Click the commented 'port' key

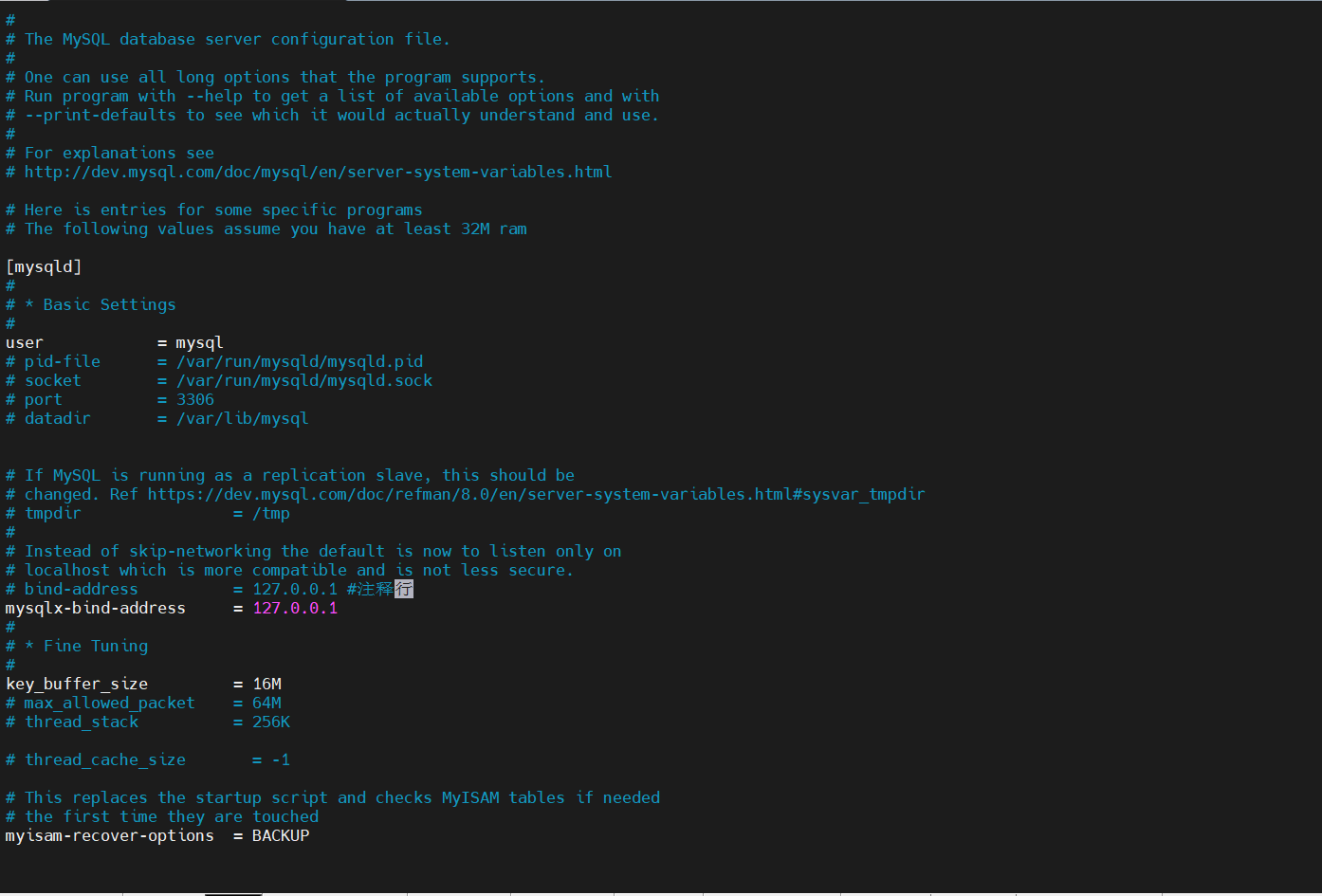click(x=44, y=400)
